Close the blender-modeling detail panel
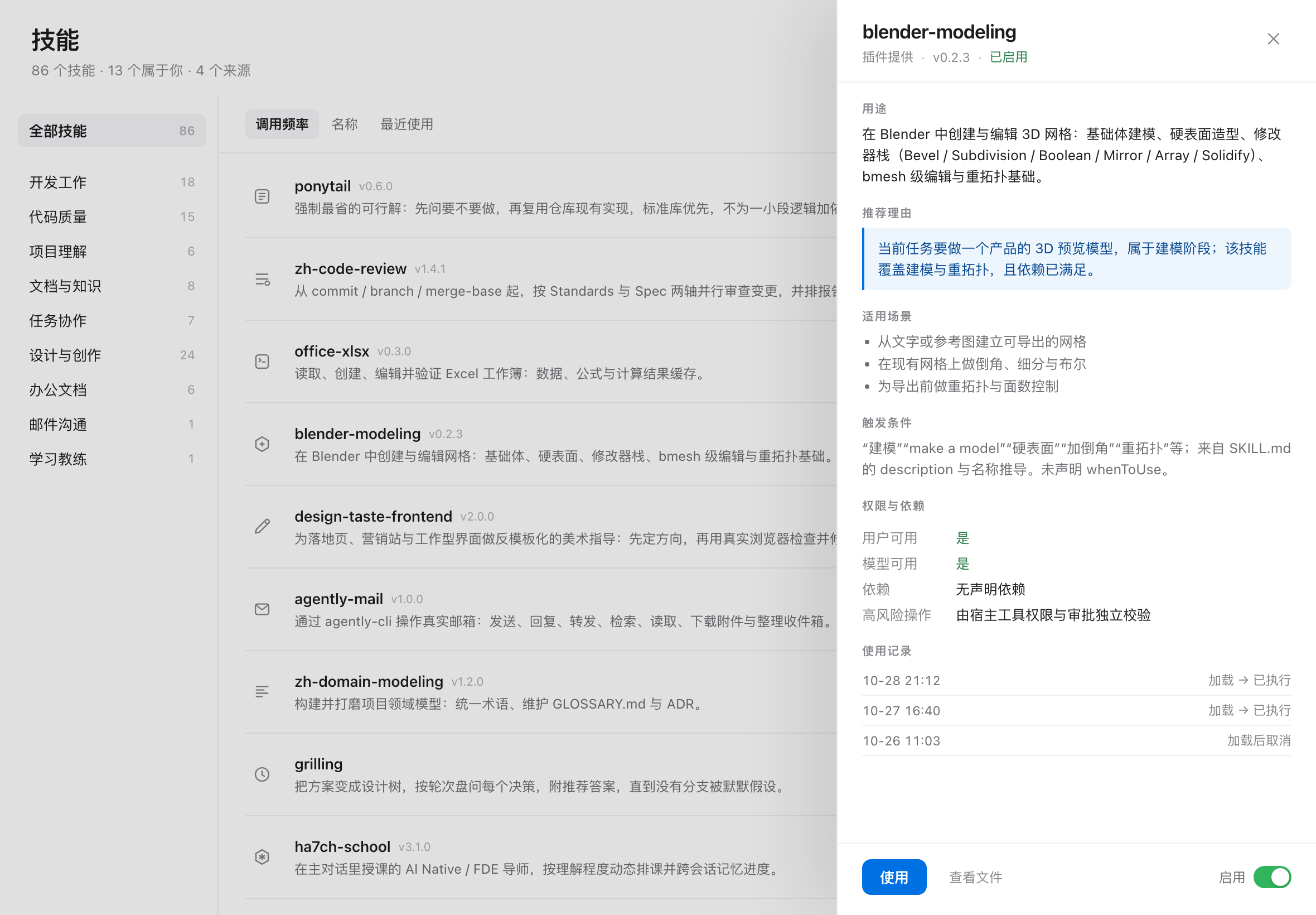Screen dimensions: 1316x915 pyautogui.click(x=1273, y=39)
